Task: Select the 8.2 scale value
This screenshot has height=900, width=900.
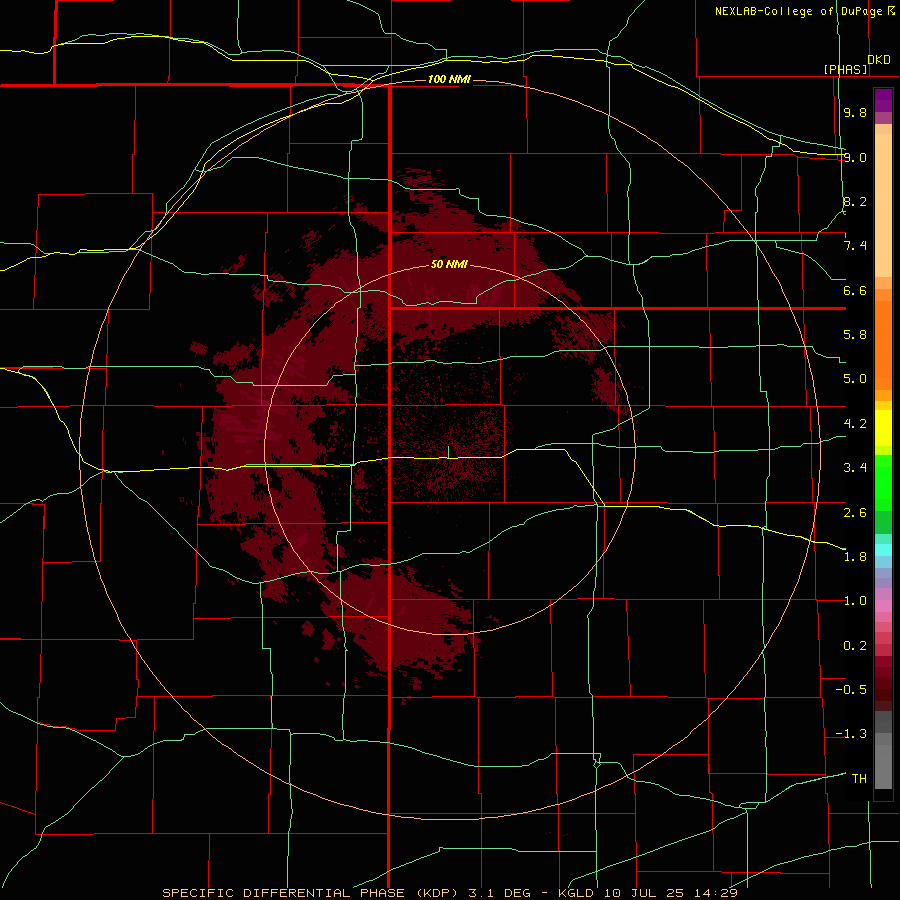Action: coord(855,201)
